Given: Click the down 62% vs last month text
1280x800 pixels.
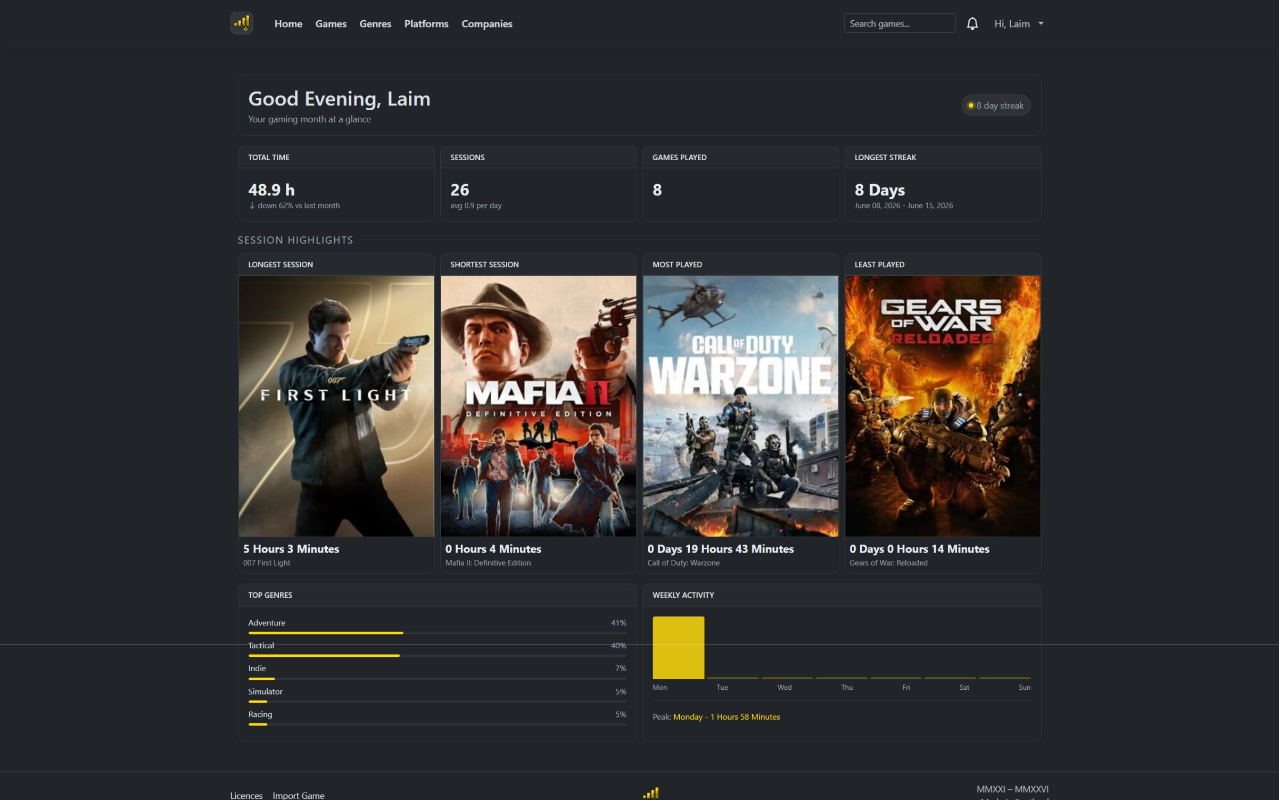Looking at the screenshot, I should click(294, 206).
